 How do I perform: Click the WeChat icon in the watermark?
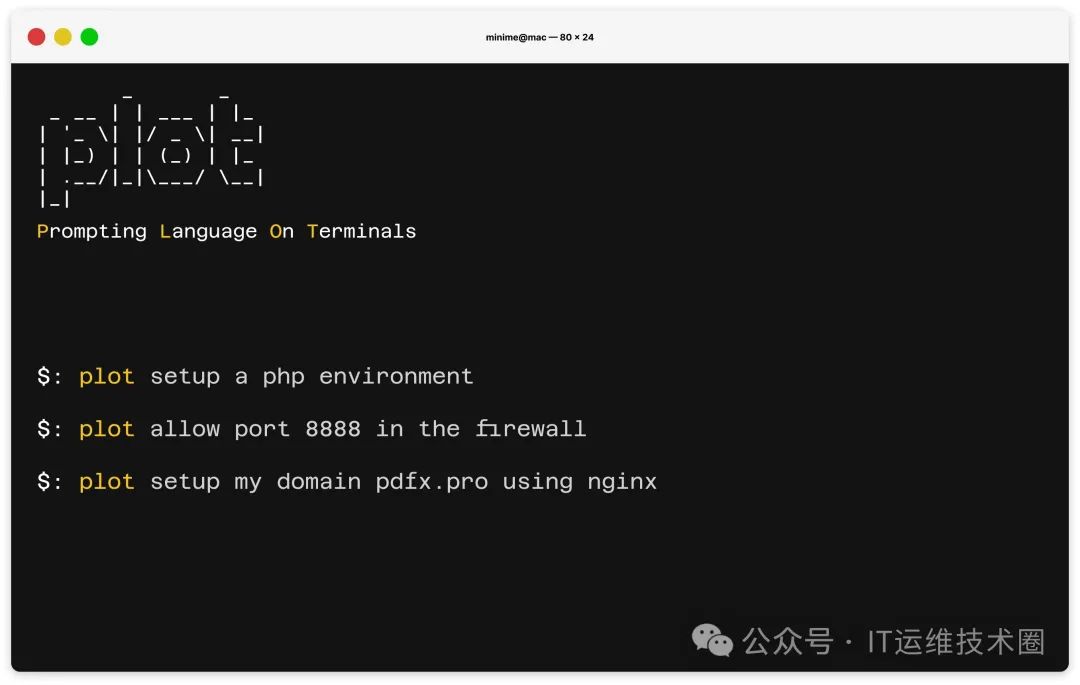[x=712, y=640]
